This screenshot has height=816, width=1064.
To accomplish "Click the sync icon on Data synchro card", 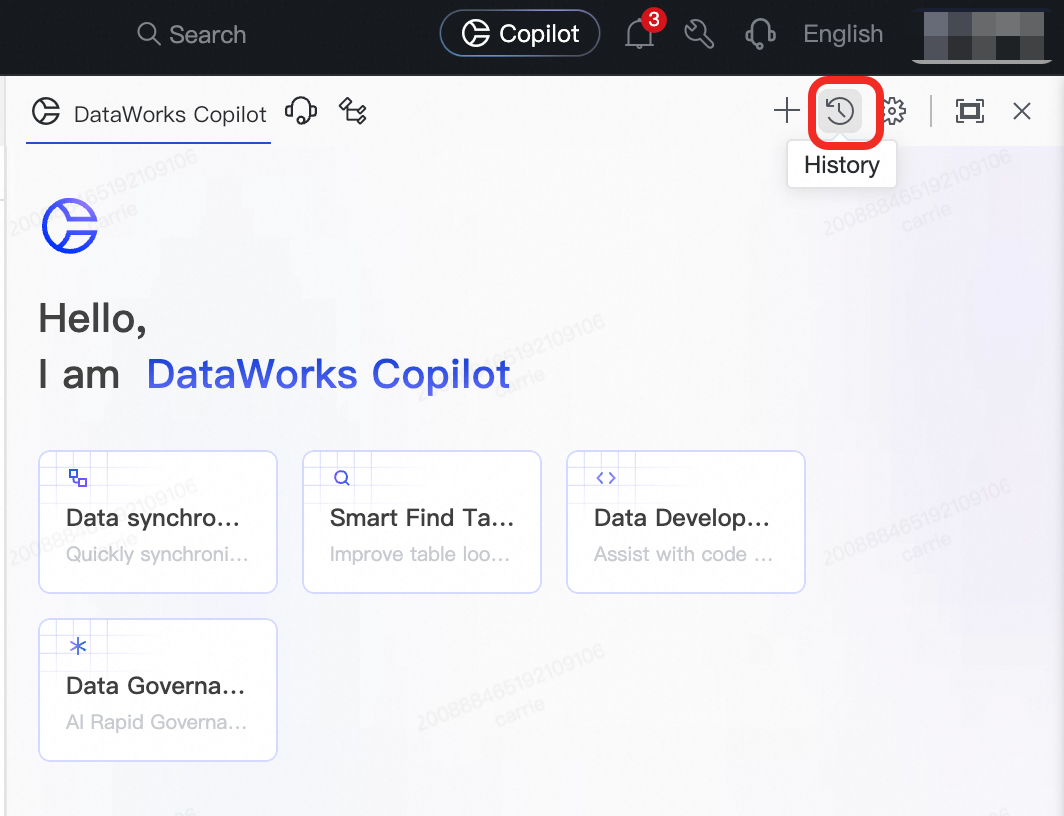I will pos(78,478).
